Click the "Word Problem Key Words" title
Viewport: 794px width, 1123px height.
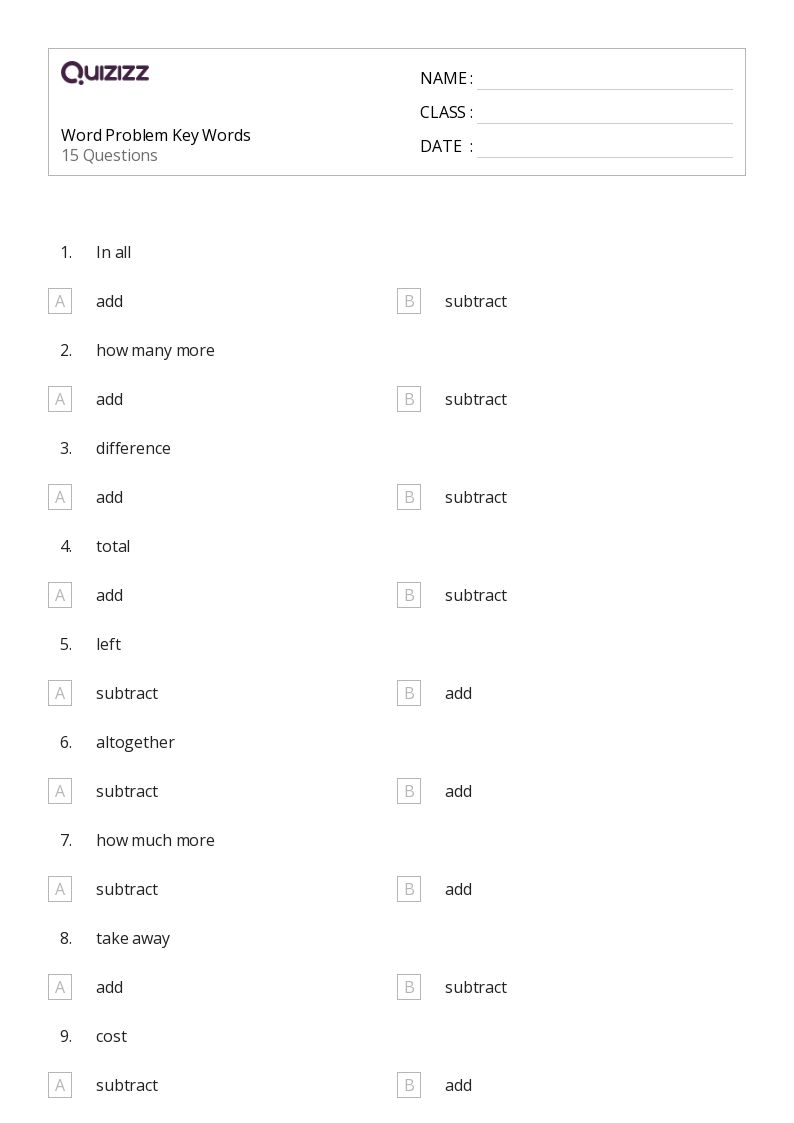pos(156,135)
